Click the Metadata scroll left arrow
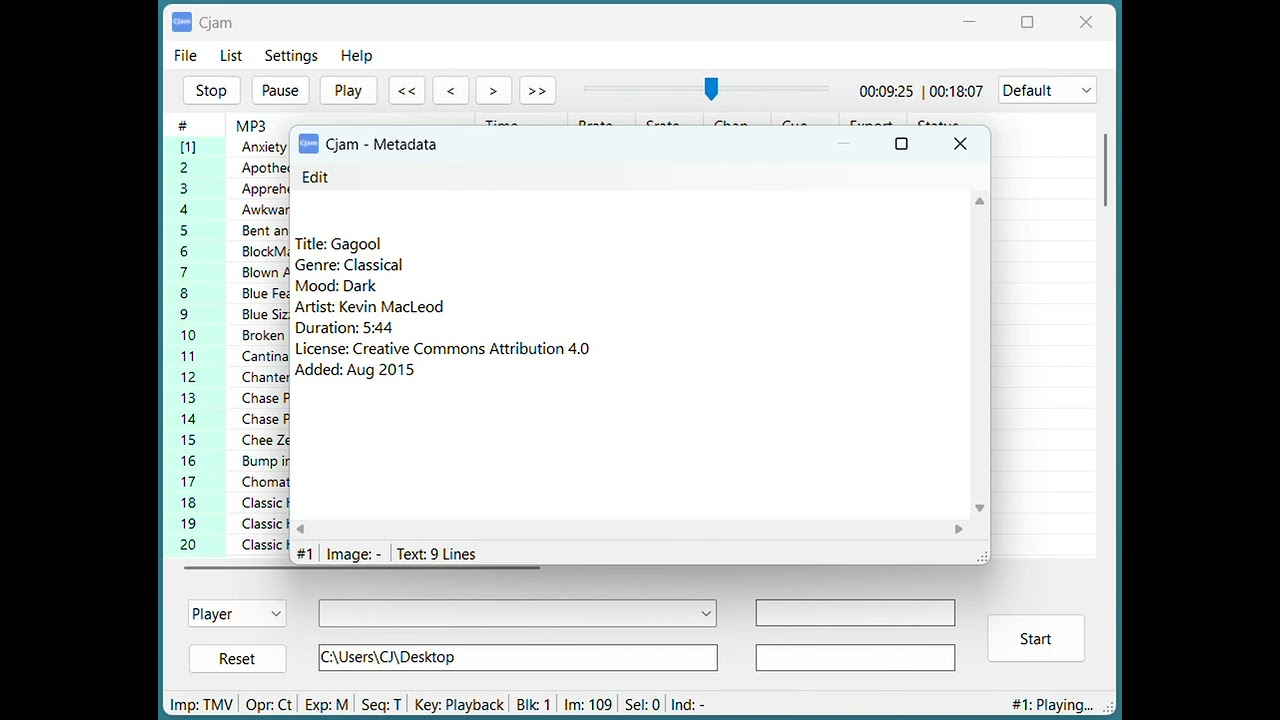Viewport: 1280px width, 720px height. (x=300, y=529)
